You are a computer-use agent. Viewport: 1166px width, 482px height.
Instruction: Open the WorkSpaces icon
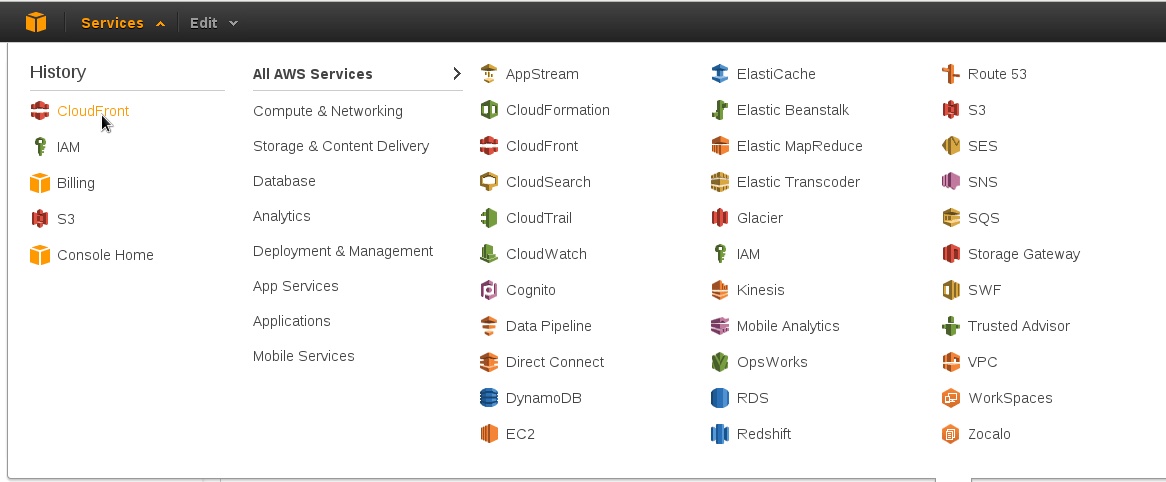click(x=950, y=398)
